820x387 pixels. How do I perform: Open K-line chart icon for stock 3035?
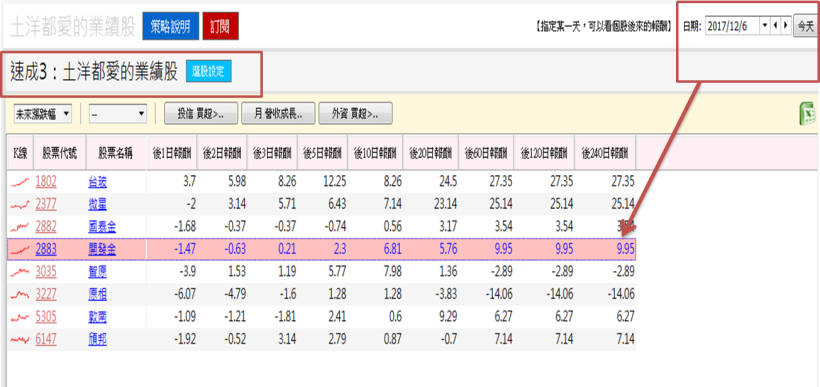pyautogui.click(x=20, y=272)
